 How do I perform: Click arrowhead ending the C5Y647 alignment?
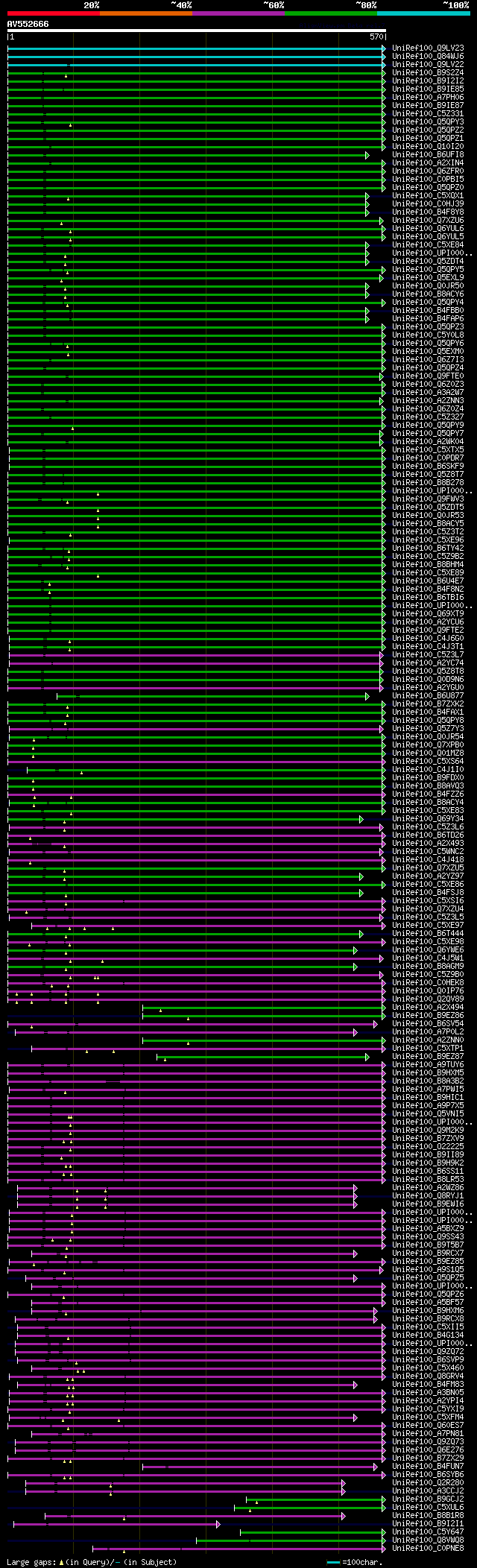tap(384, 1532)
